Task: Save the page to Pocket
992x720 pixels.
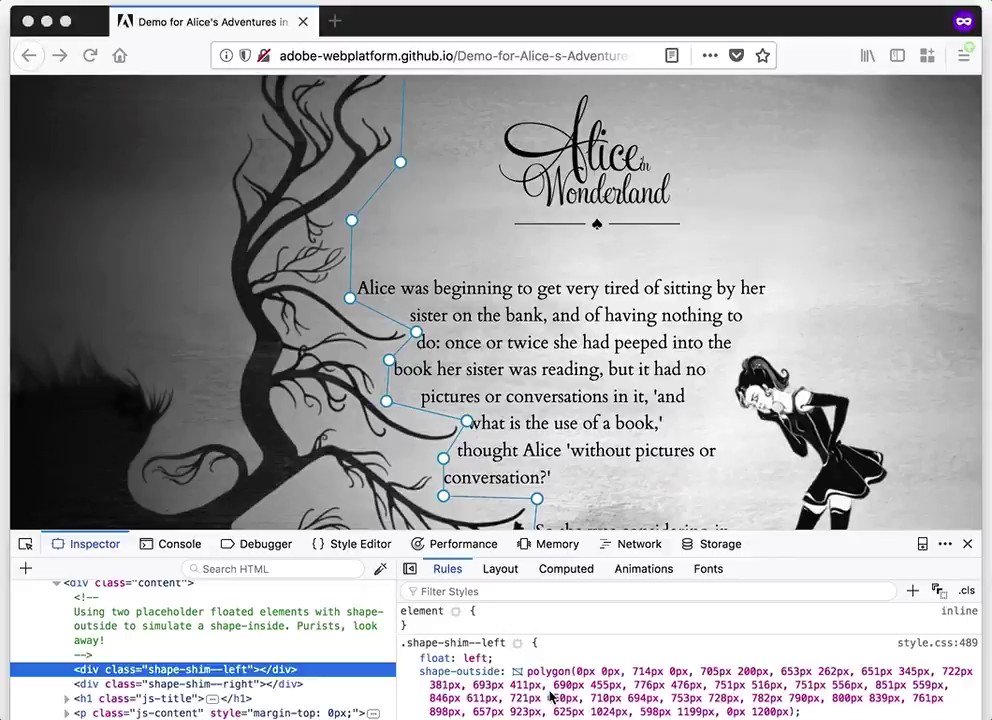Action: [736, 56]
